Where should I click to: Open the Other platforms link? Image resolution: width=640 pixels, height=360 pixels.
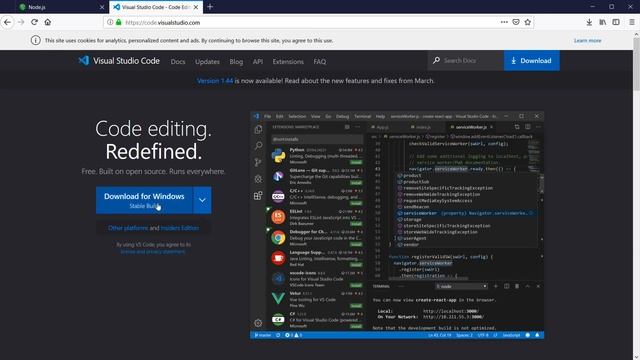coord(128,228)
